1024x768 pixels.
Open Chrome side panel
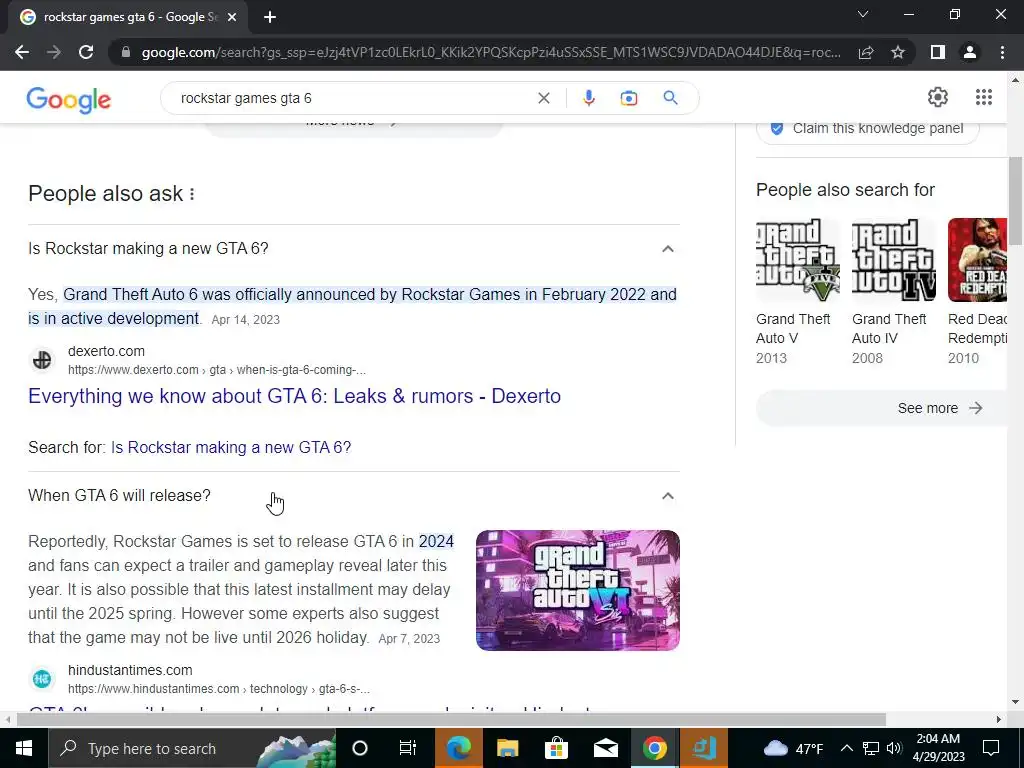tap(938, 52)
